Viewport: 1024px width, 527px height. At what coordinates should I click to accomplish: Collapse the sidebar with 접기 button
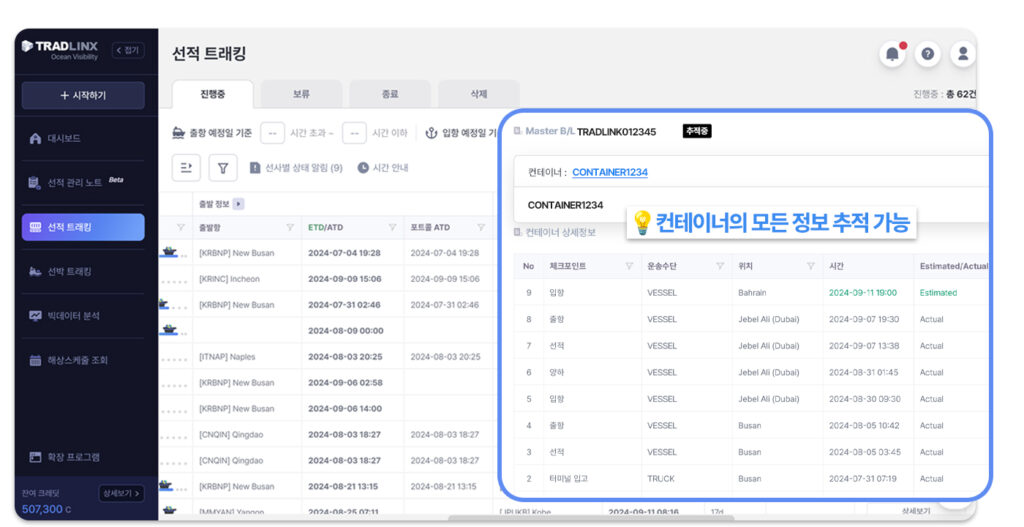tap(128, 50)
